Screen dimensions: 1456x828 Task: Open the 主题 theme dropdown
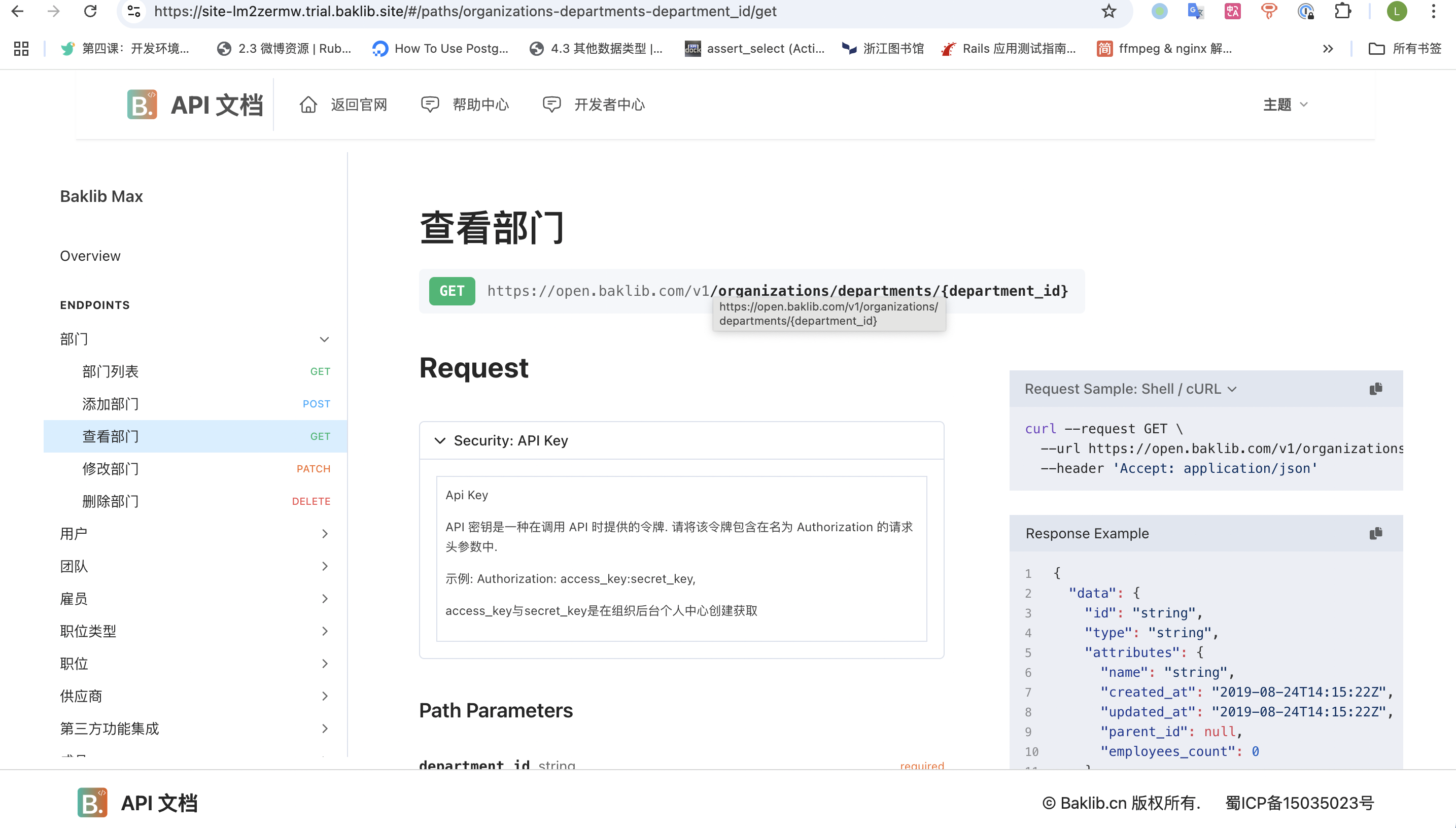(1285, 104)
